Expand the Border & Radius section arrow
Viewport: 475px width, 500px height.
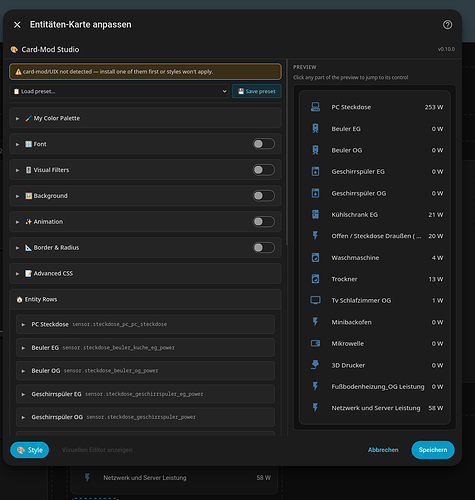click(x=17, y=248)
